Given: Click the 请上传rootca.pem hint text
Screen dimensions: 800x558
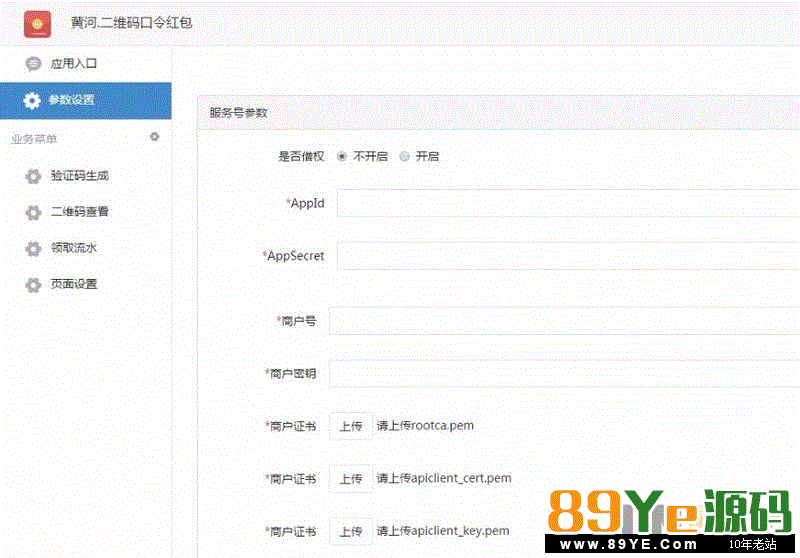Looking at the screenshot, I should click(x=425, y=425).
